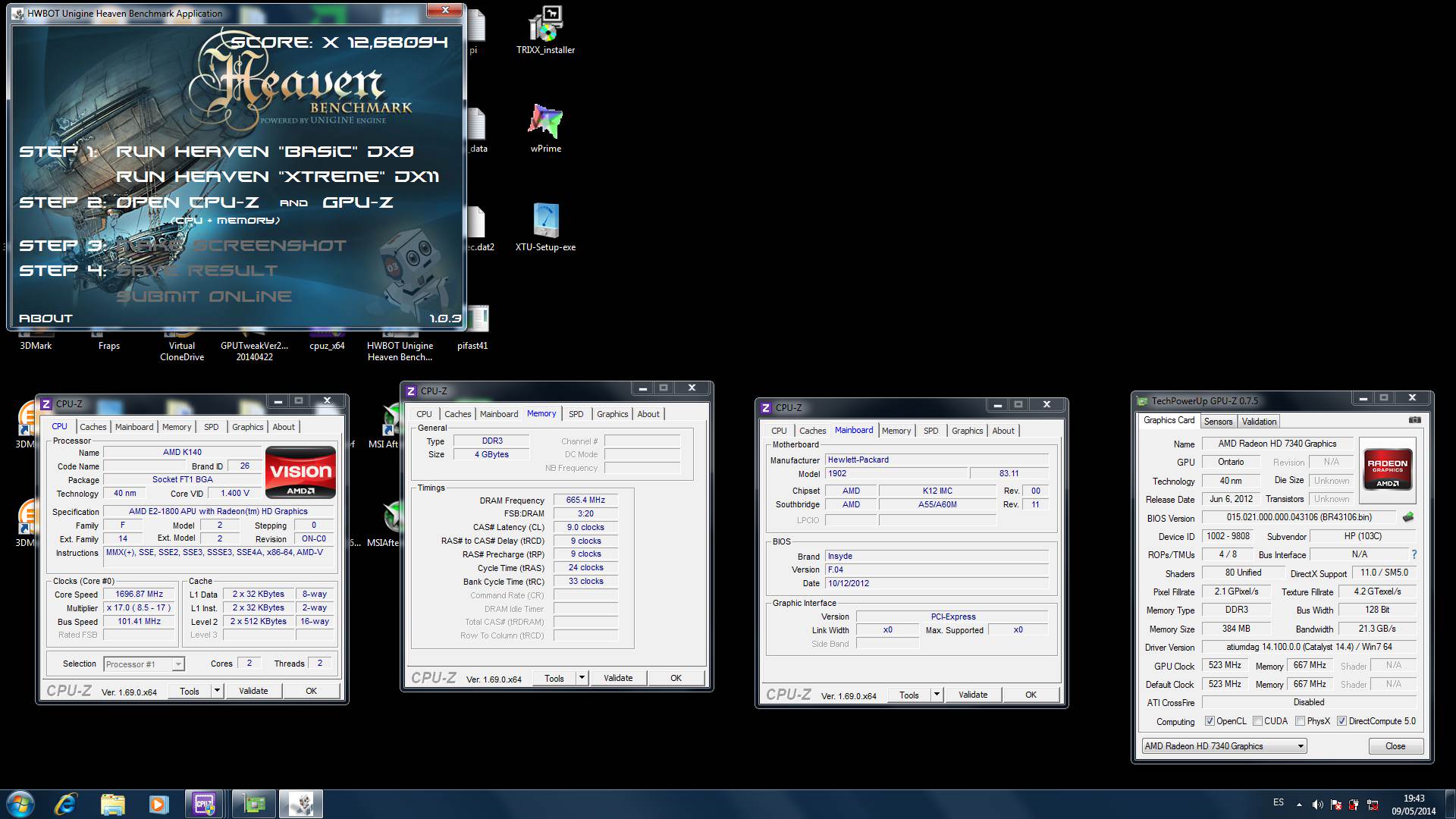Switch to Sensors tab in GPU-Z
The width and height of the screenshot is (1456, 819).
click(1218, 422)
